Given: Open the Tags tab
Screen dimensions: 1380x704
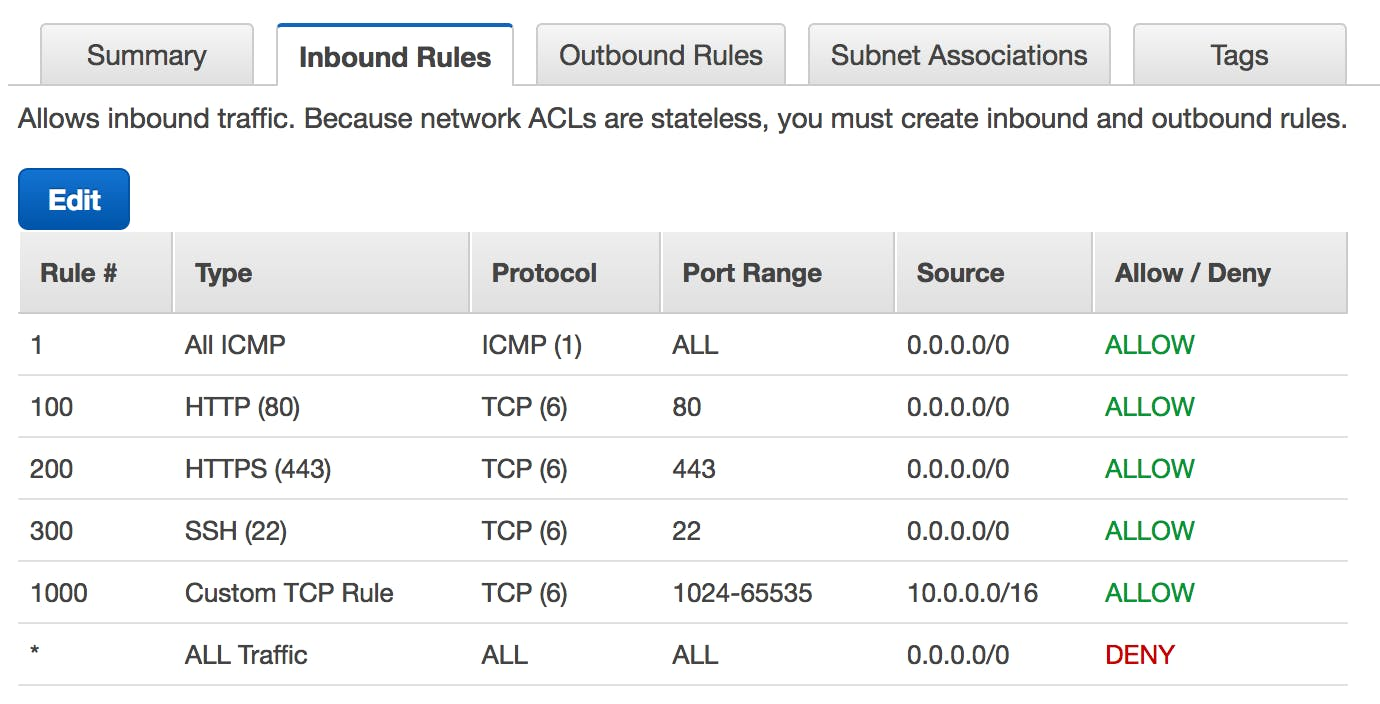Looking at the screenshot, I should pyautogui.click(x=1239, y=55).
